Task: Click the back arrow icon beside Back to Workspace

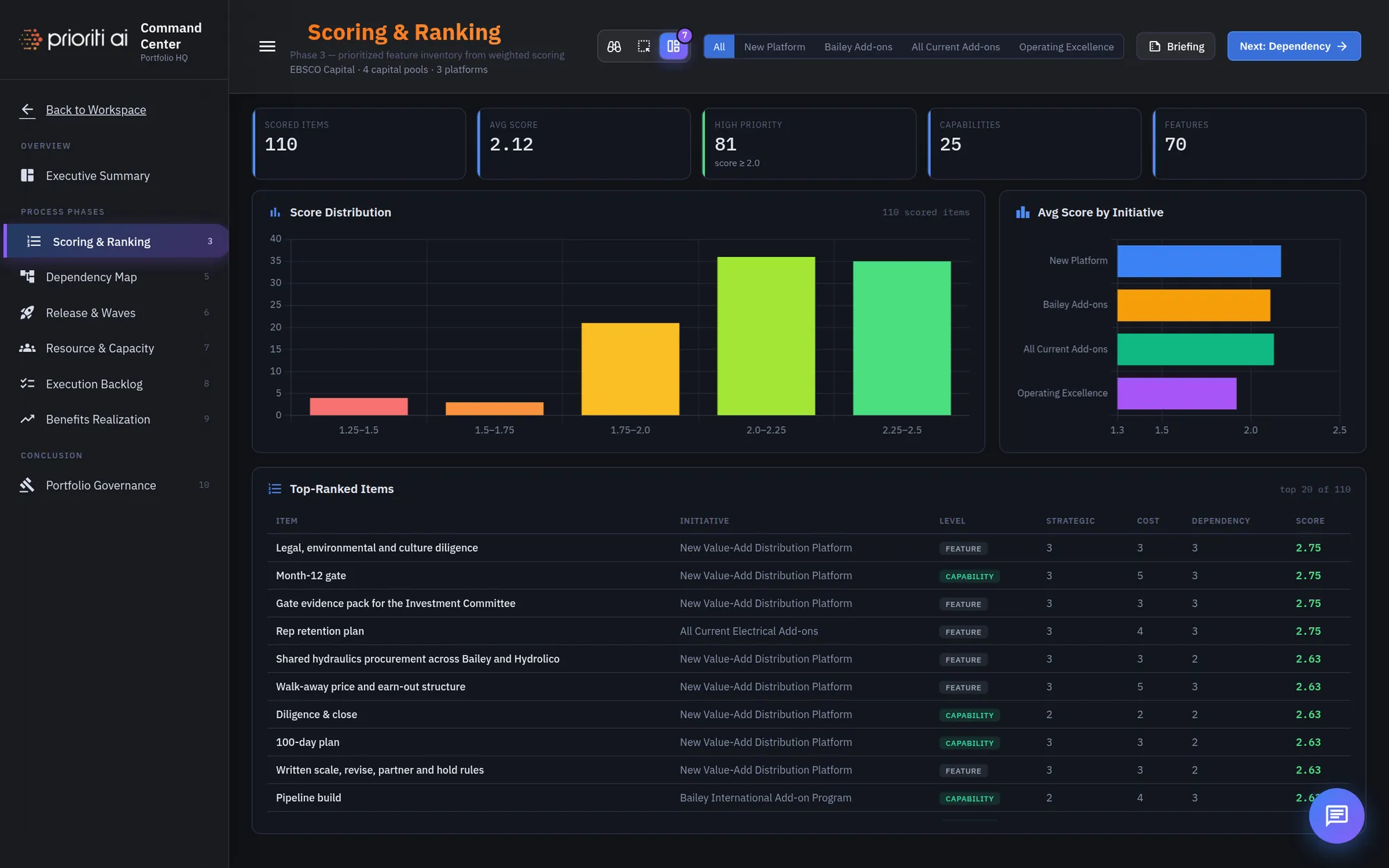Action: 28,110
